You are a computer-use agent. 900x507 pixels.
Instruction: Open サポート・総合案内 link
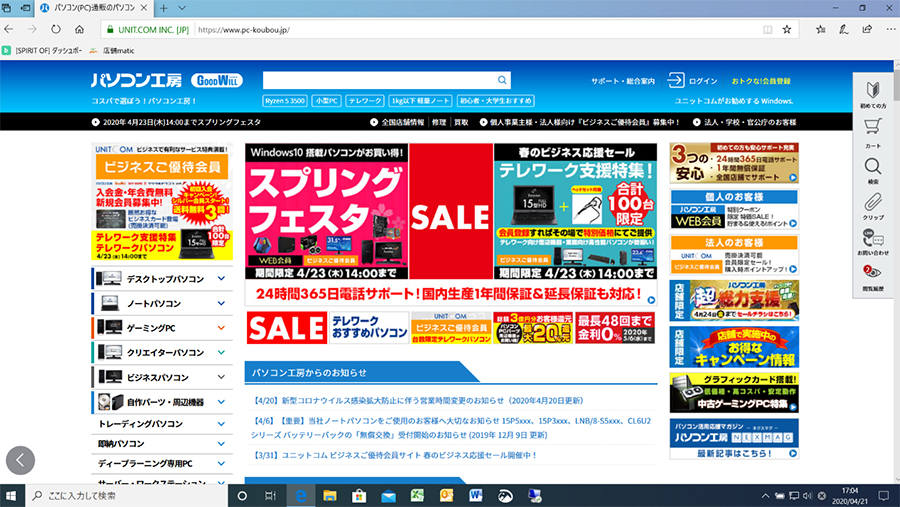pos(623,81)
